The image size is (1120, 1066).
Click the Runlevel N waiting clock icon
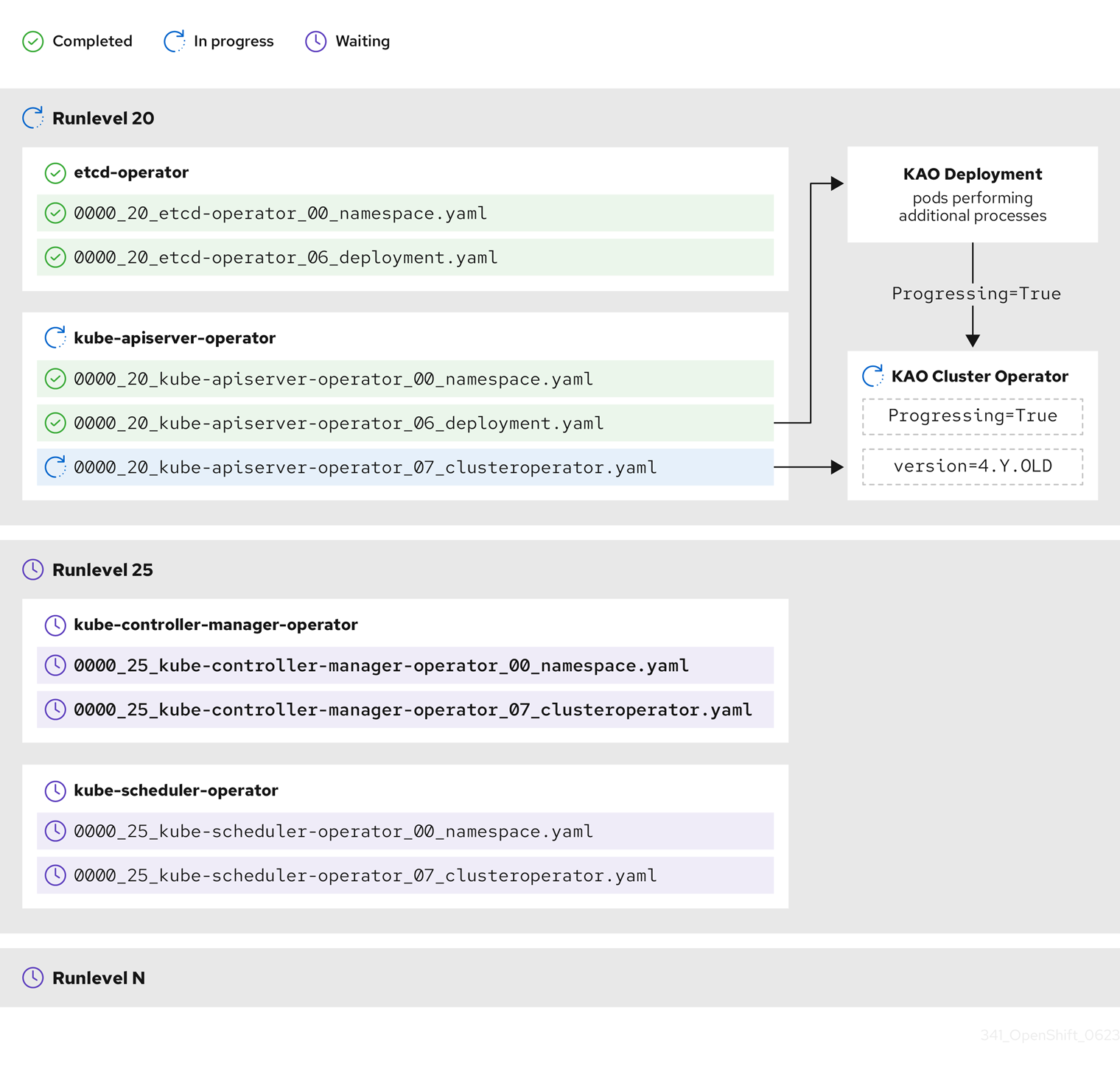click(x=33, y=978)
